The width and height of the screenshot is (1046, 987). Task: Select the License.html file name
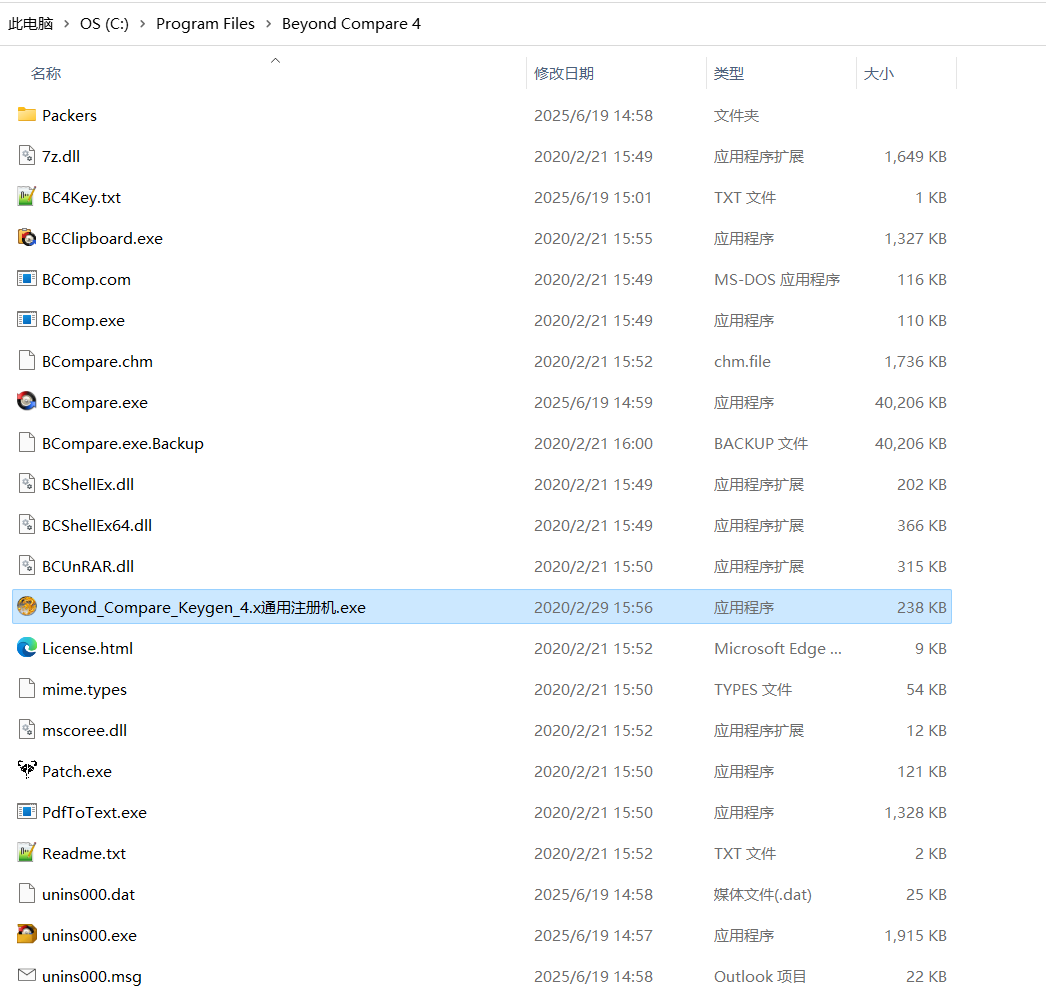point(87,649)
